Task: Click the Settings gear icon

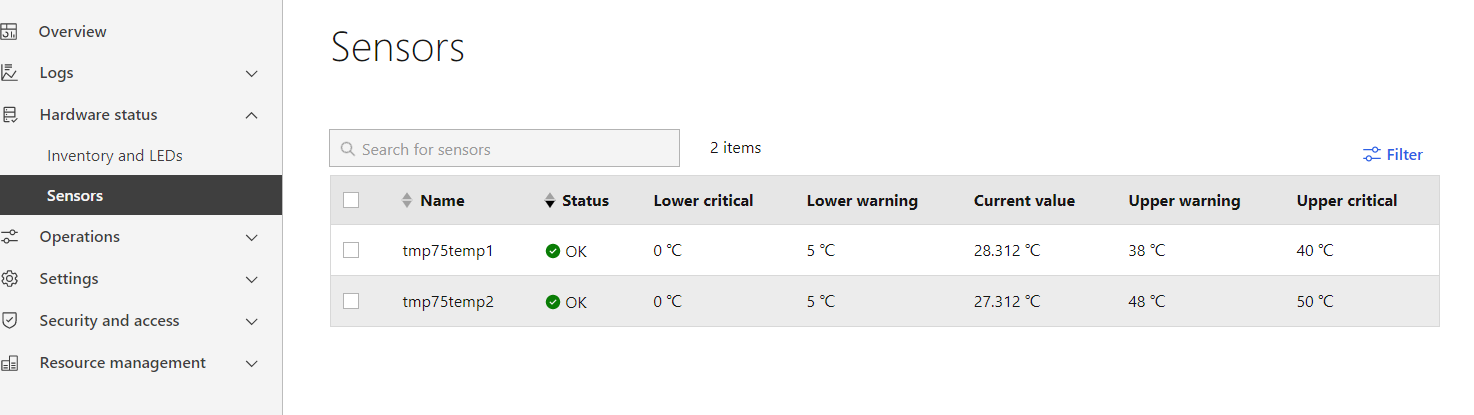Action: click(x=9, y=279)
